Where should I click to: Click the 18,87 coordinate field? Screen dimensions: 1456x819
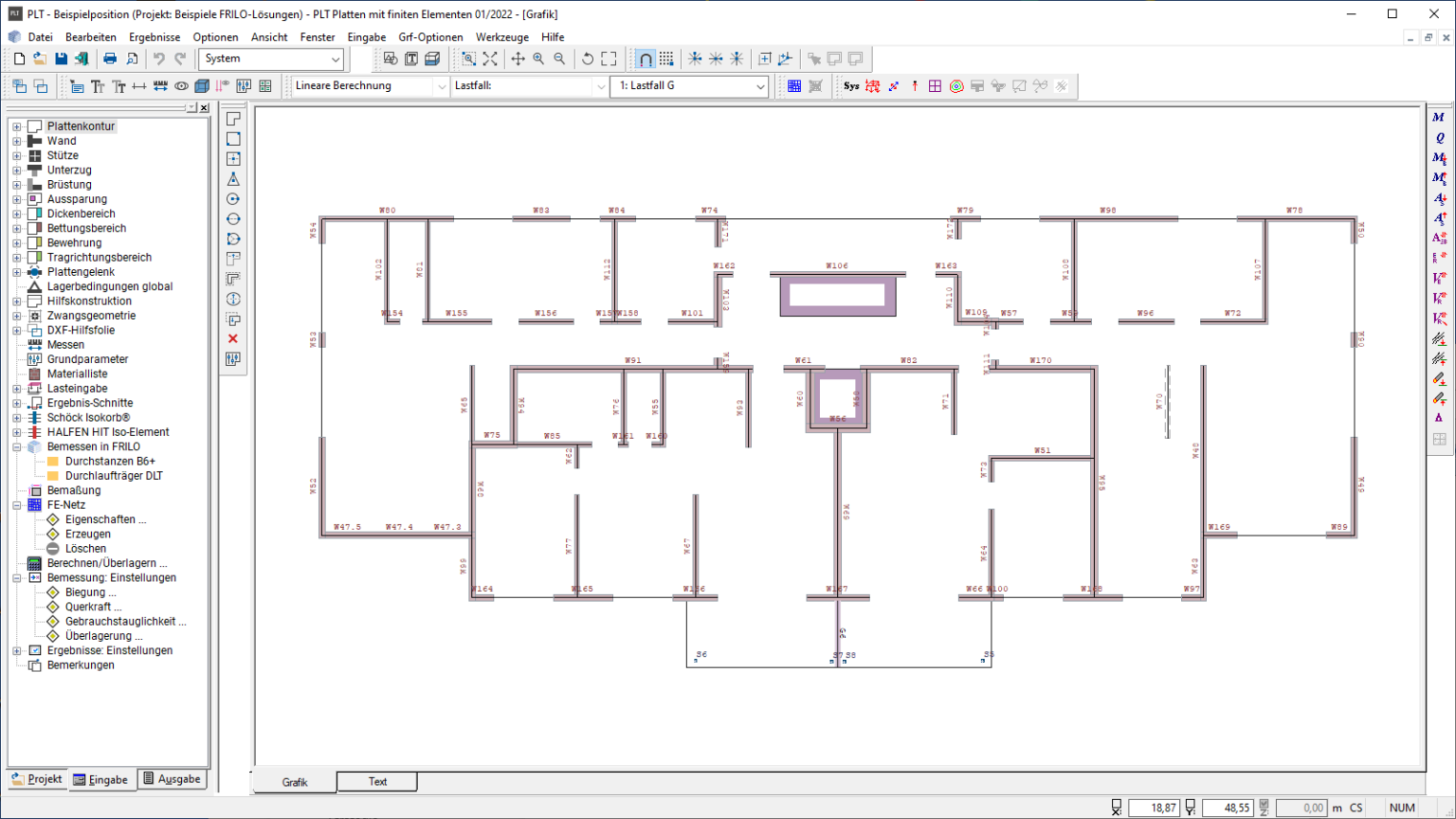coord(1154,808)
